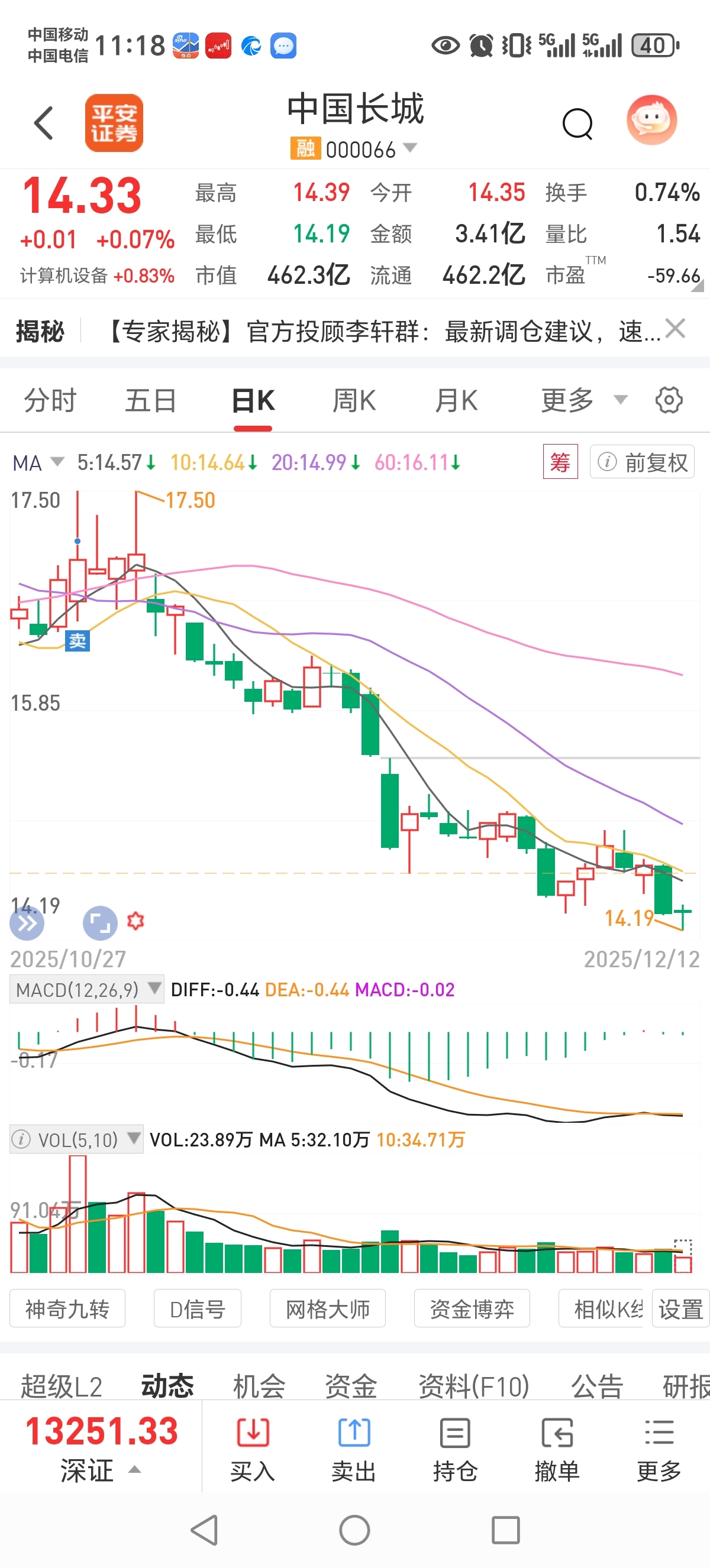
Task: Tap the fullscreen chart icon
Action: pos(100,924)
